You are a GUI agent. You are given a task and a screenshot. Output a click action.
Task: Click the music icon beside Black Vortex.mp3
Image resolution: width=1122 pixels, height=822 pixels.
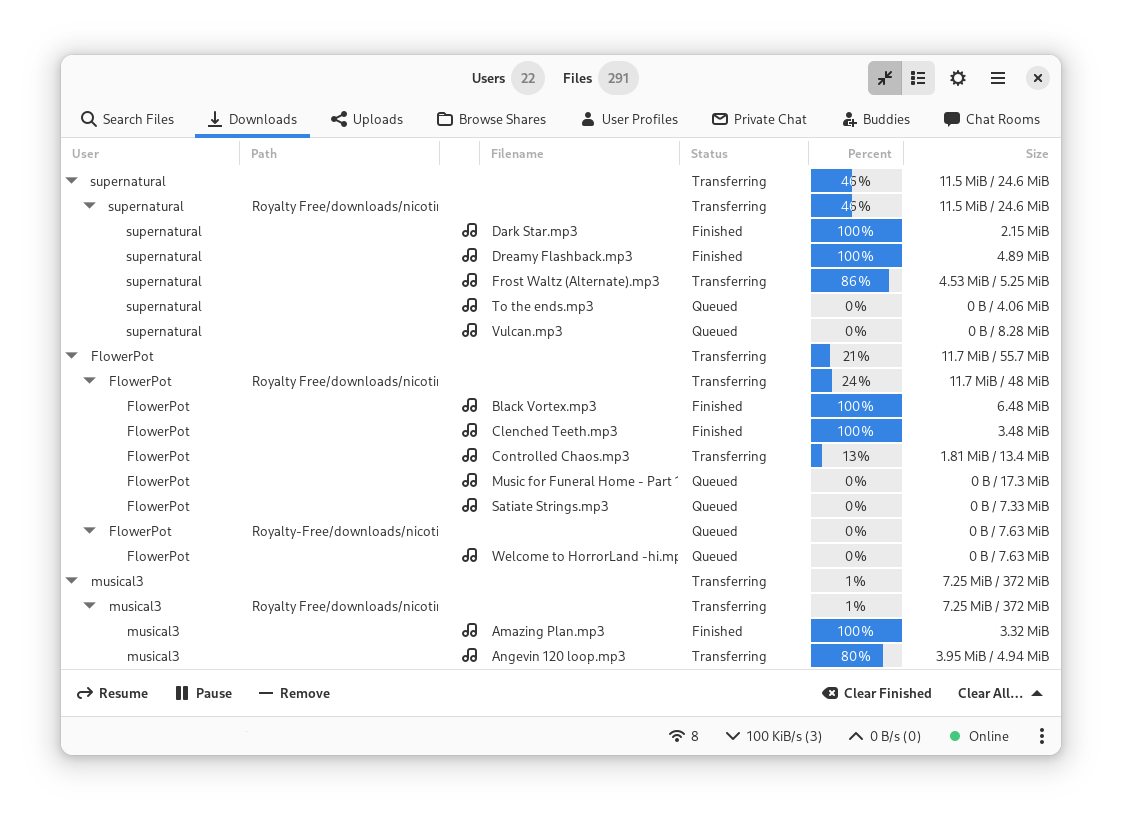470,406
